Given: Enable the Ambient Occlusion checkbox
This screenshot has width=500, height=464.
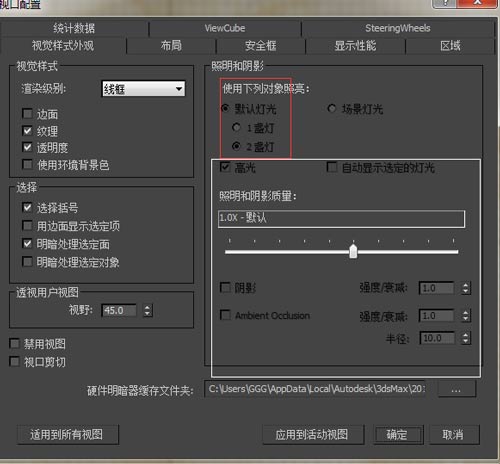Looking at the screenshot, I should pos(225,315).
